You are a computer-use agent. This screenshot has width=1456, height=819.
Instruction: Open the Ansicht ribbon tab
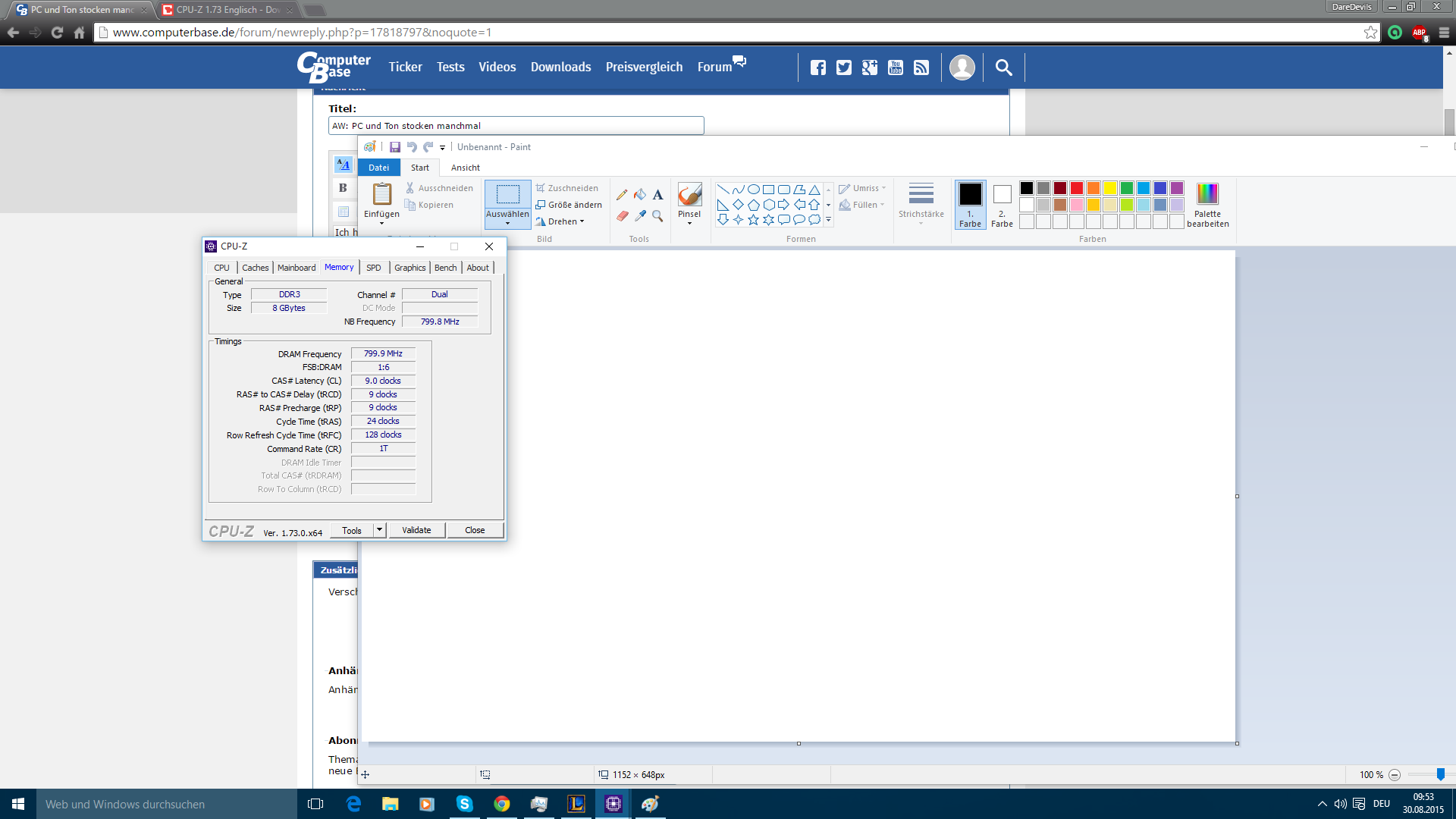click(465, 168)
